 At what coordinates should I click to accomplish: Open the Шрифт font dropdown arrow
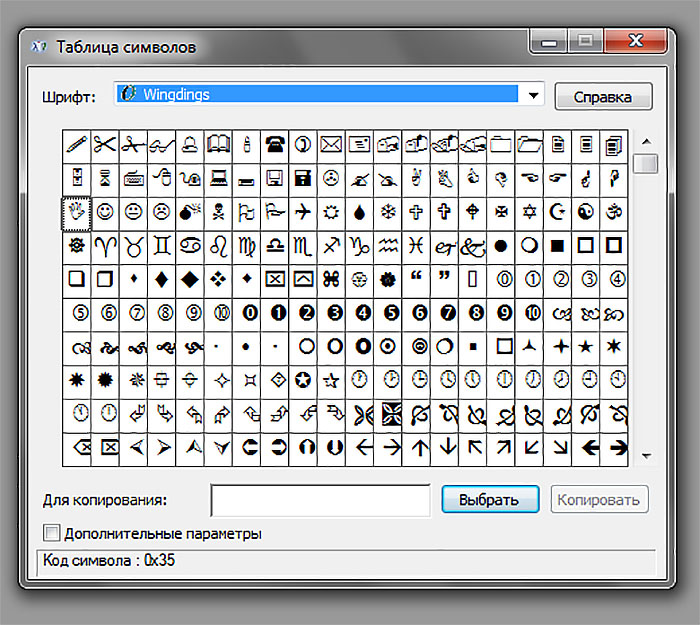coord(533,95)
